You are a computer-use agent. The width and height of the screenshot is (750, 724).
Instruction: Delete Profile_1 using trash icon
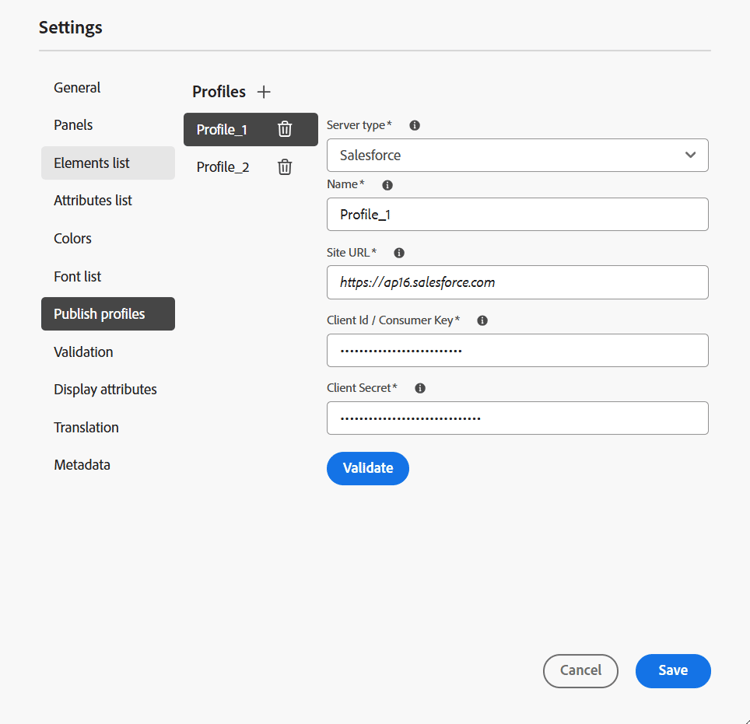[285, 129]
